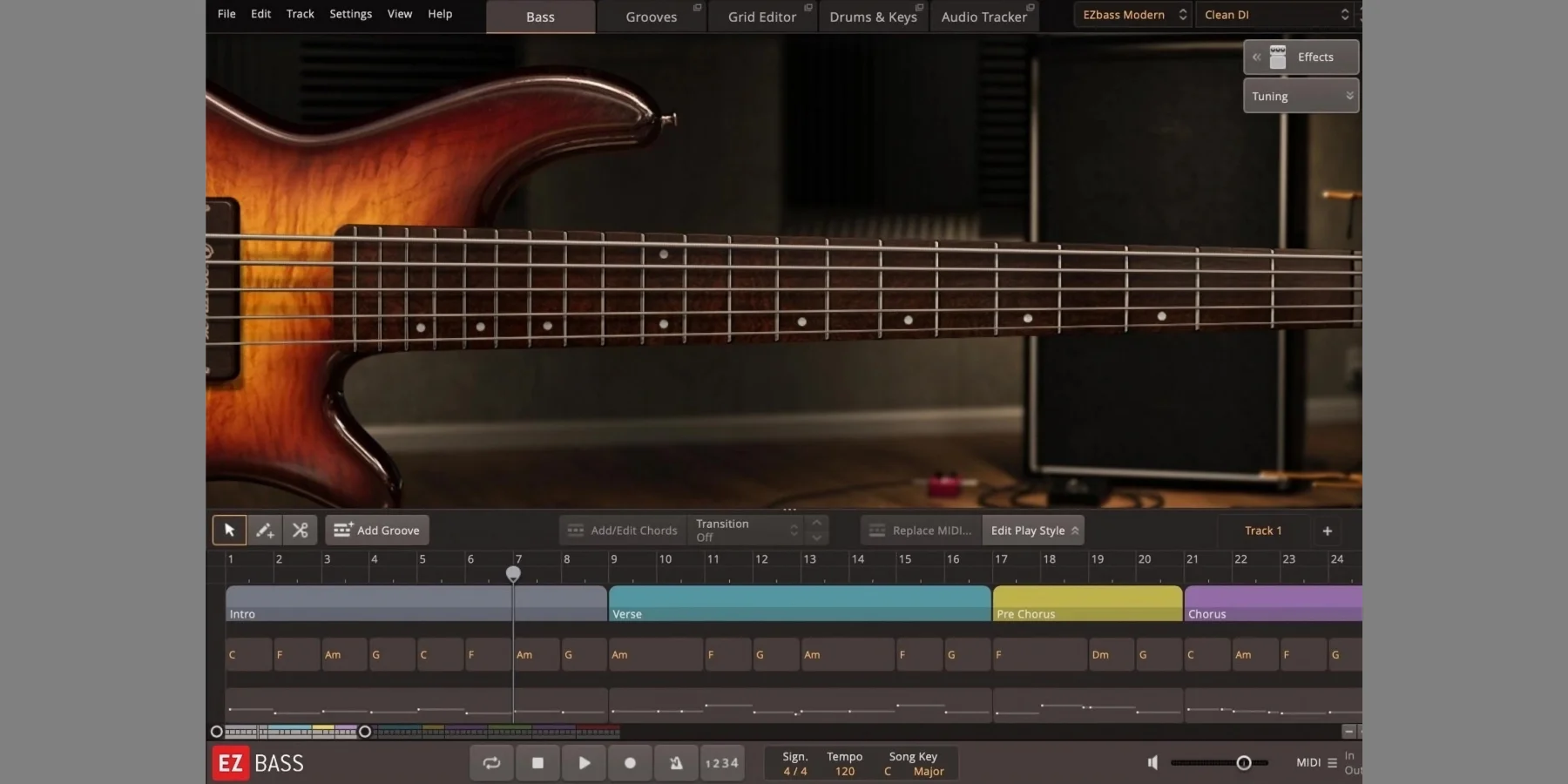The width and height of the screenshot is (1568, 784).
Task: Open the Settings menu
Action: click(x=350, y=14)
